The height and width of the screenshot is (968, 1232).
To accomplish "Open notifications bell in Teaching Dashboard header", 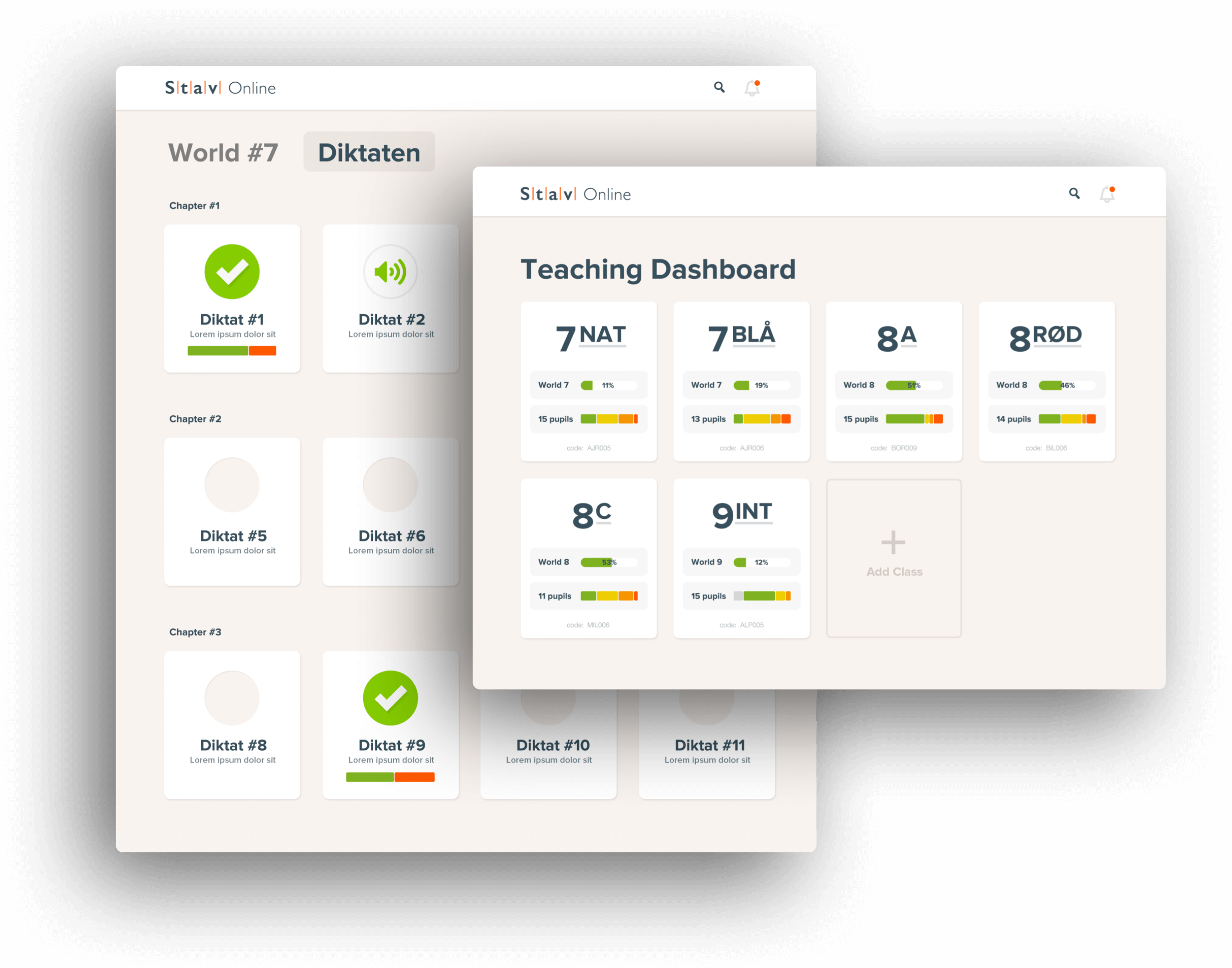I will click(1107, 195).
